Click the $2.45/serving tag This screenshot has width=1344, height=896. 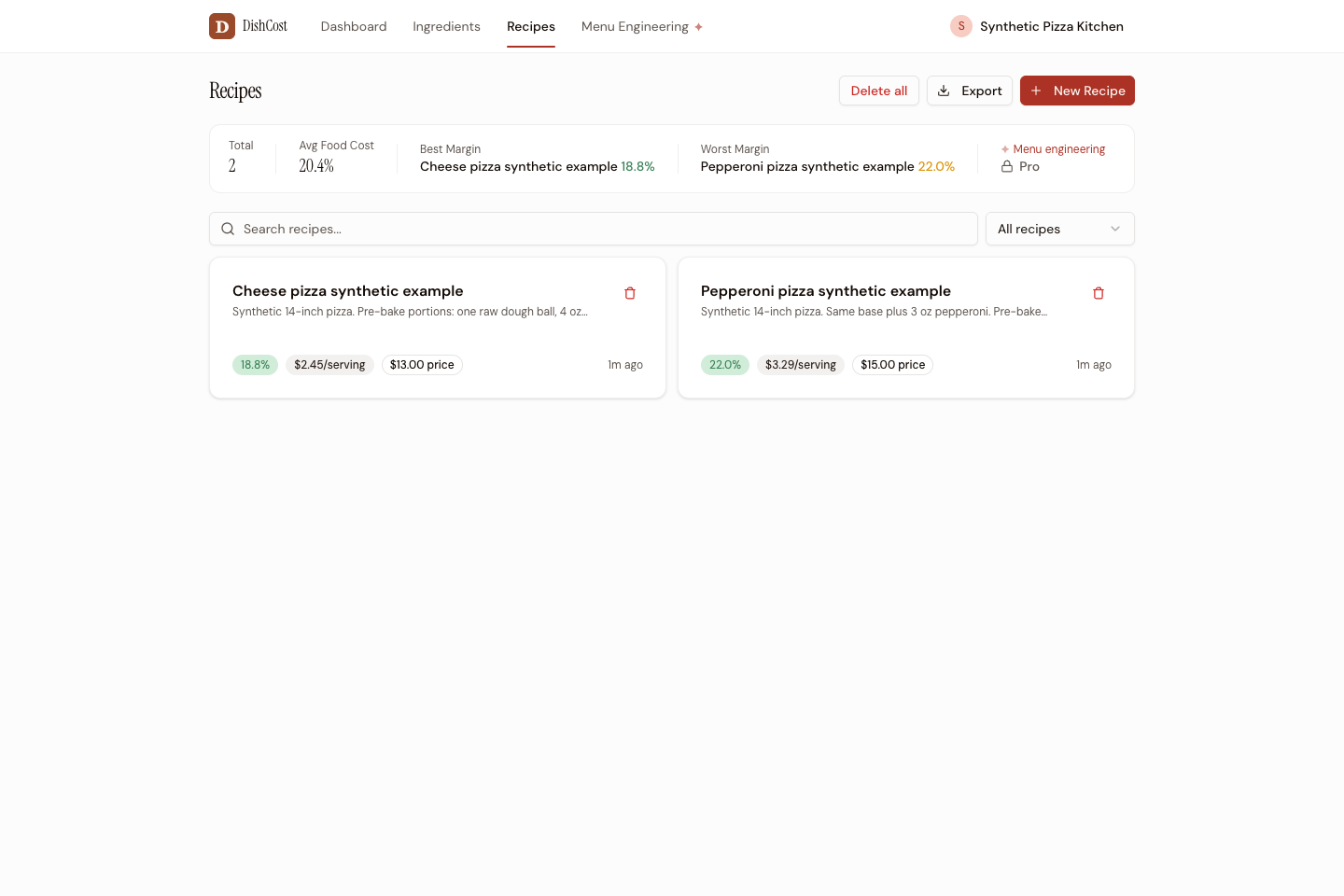tap(329, 365)
